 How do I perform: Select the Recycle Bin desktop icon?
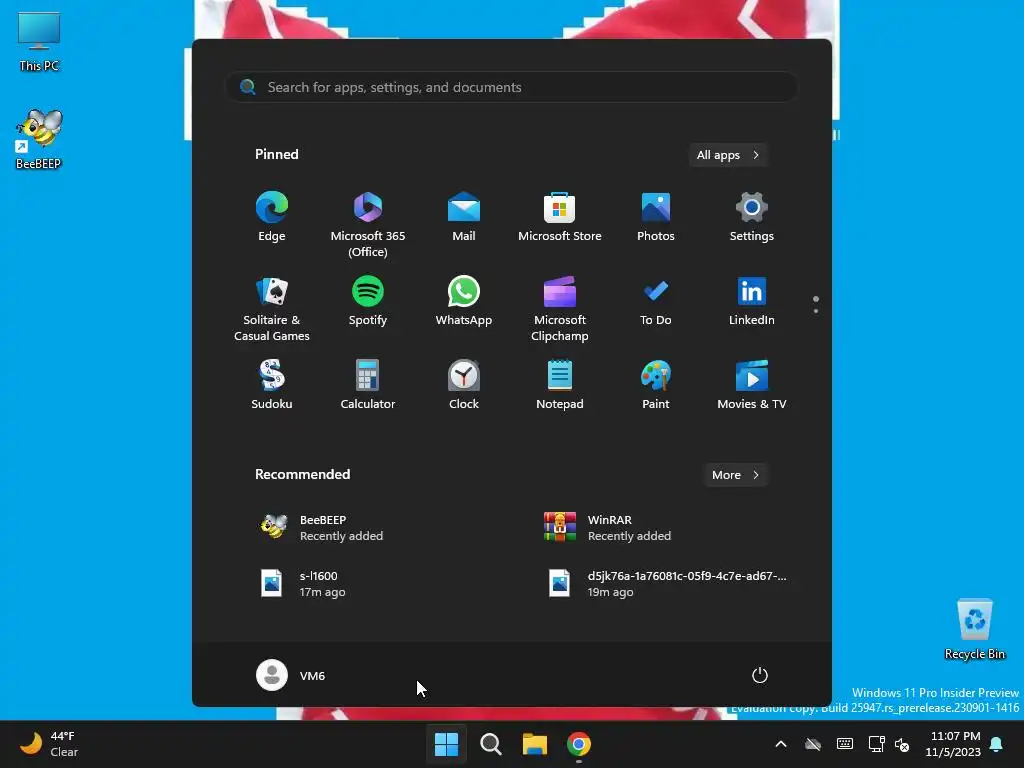(975, 629)
